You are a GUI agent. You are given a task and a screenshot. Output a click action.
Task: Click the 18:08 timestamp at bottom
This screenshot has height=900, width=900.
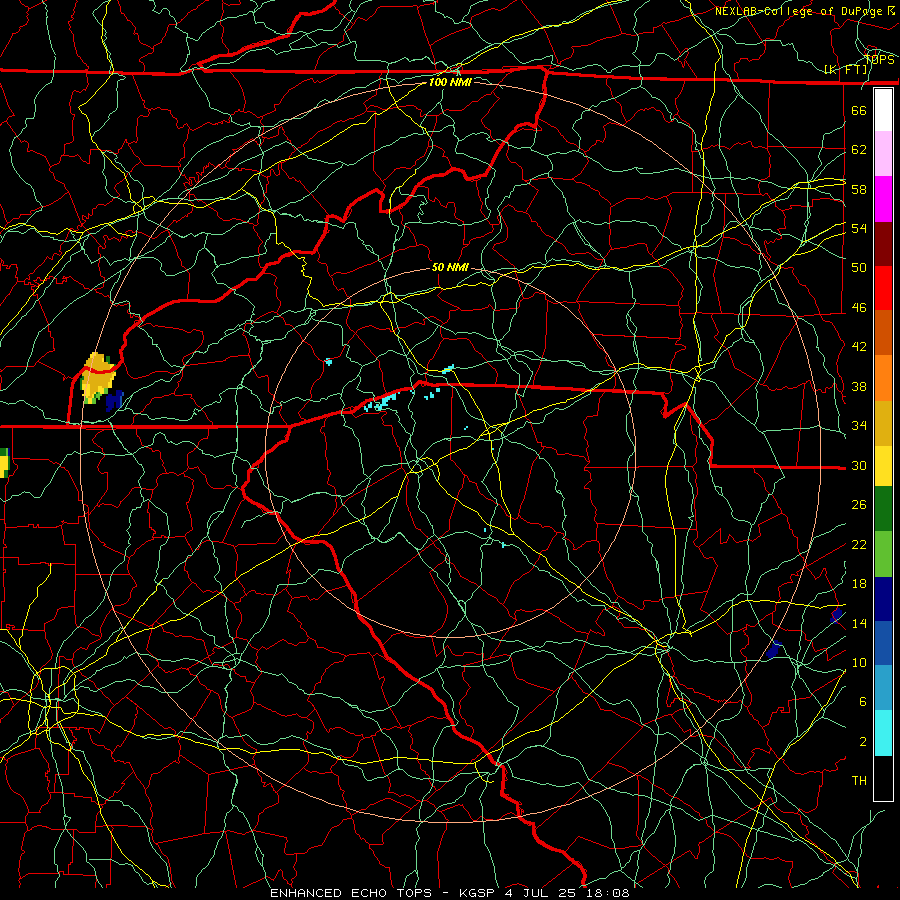tap(607, 893)
